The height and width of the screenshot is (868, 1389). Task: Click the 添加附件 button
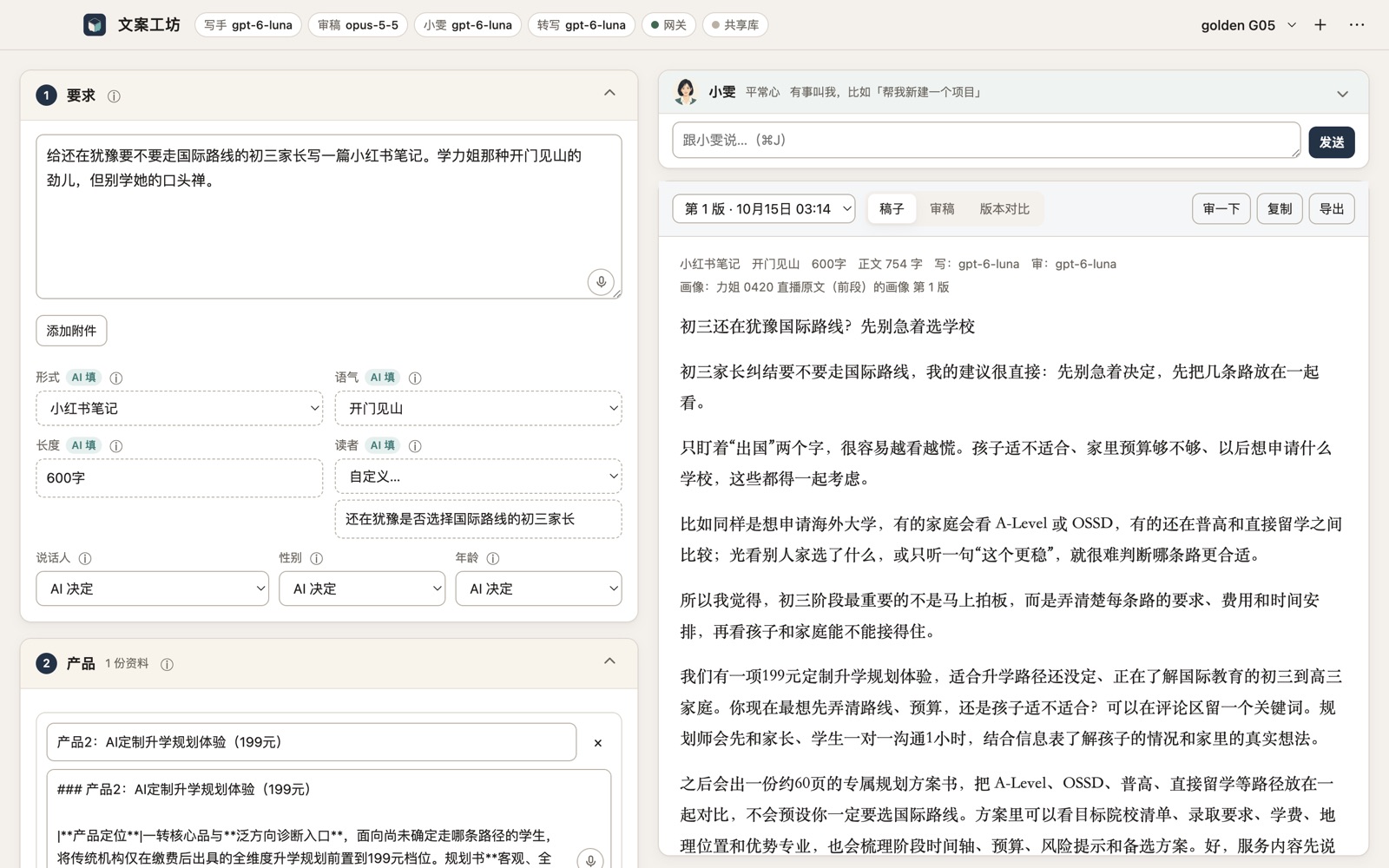pos(71,331)
